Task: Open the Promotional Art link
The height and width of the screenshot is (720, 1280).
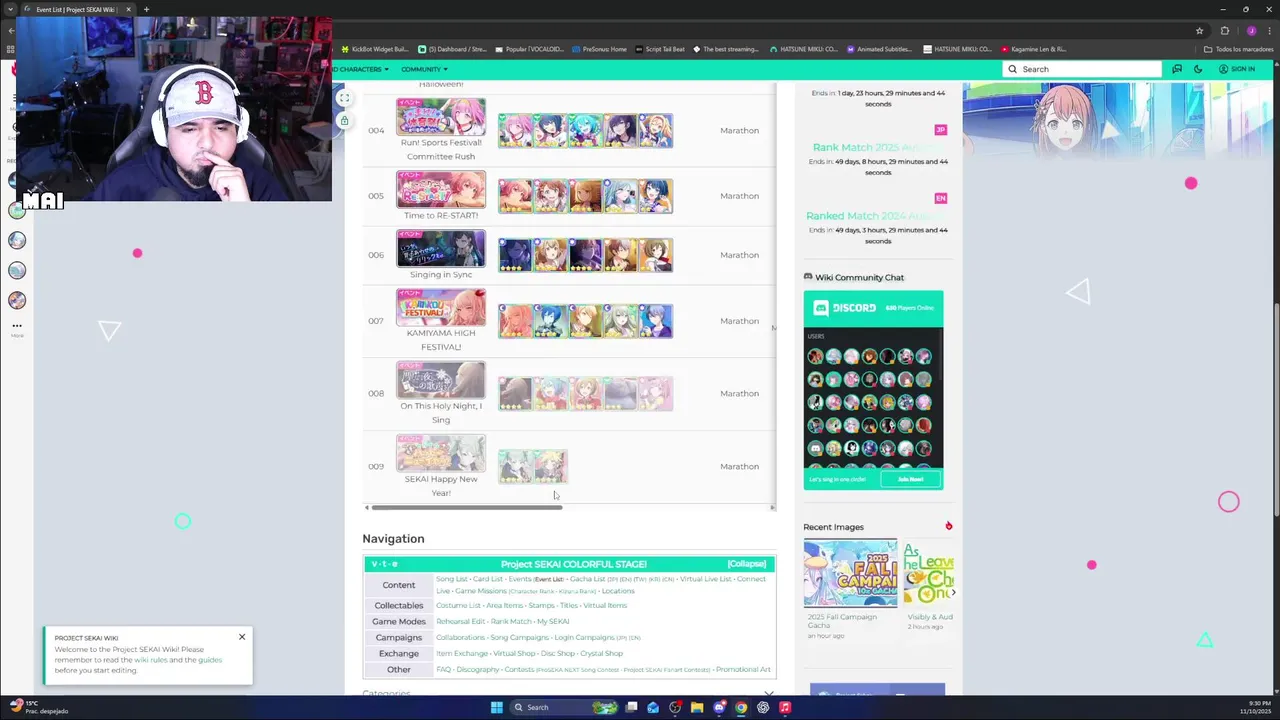Action: click(x=743, y=669)
